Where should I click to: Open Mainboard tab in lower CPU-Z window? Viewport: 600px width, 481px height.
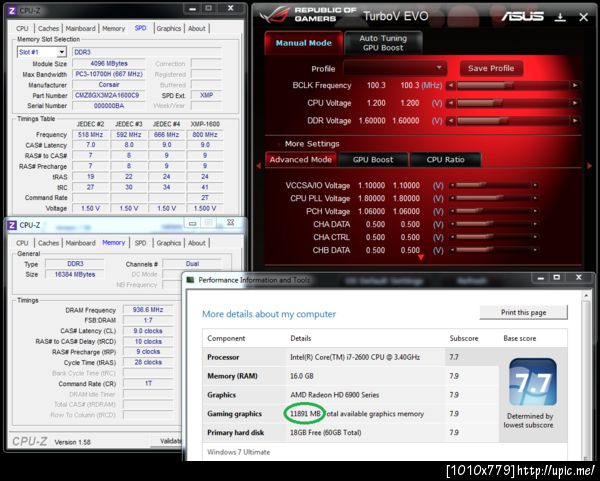pyautogui.click(x=80, y=243)
